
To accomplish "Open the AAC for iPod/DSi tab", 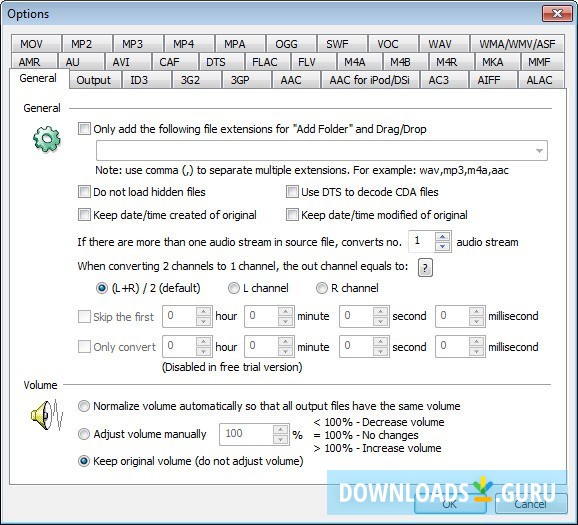I will point(370,80).
